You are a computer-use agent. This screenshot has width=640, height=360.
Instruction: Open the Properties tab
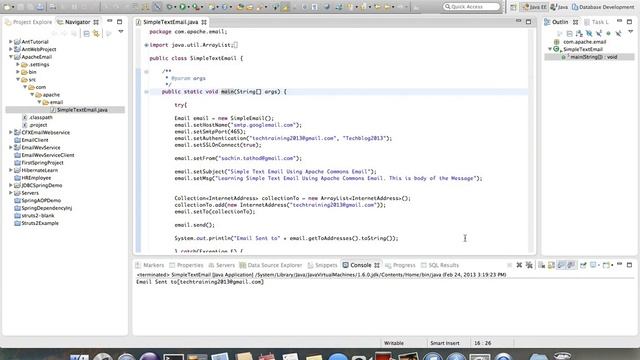click(186, 265)
